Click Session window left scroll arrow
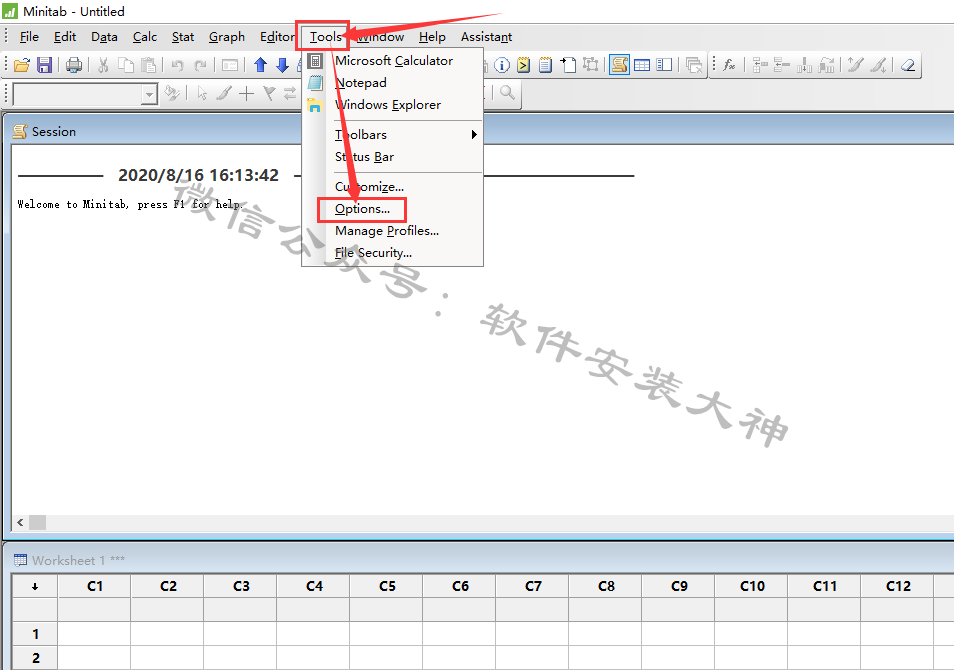 pos(20,522)
